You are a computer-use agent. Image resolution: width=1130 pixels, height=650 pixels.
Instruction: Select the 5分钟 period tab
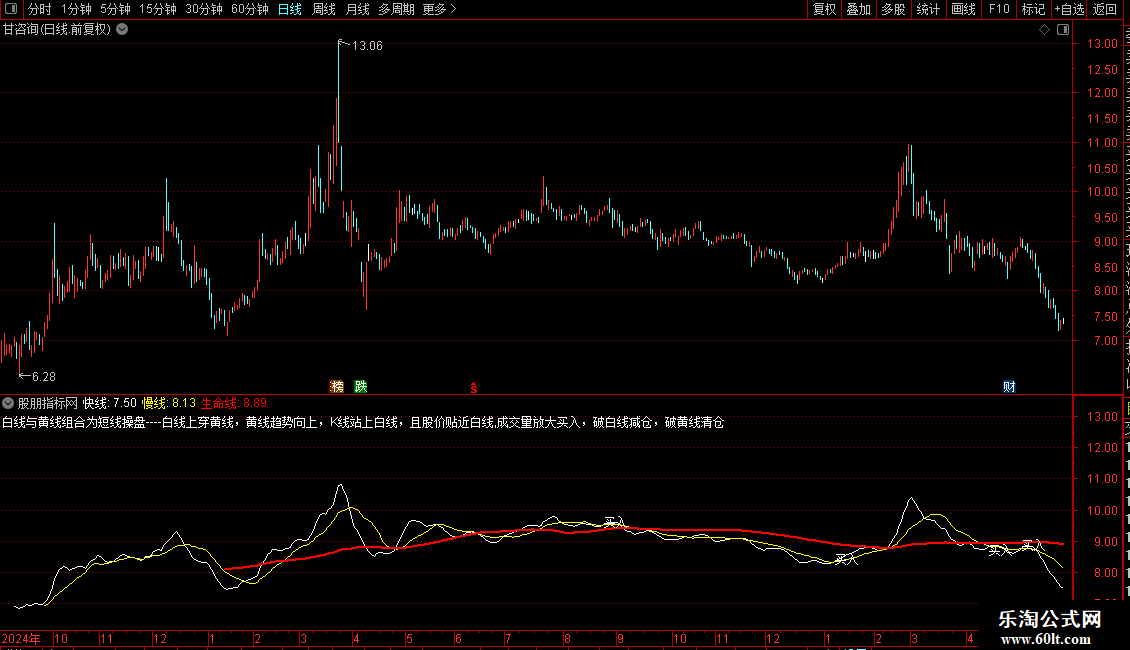115,9
